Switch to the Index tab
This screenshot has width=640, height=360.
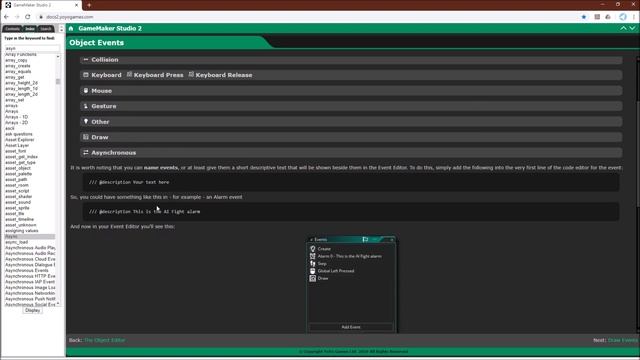point(30,29)
